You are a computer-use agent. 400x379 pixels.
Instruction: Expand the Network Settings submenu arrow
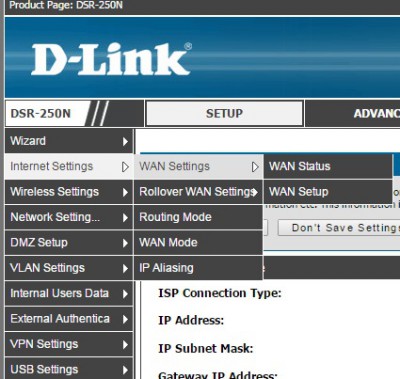125,218
